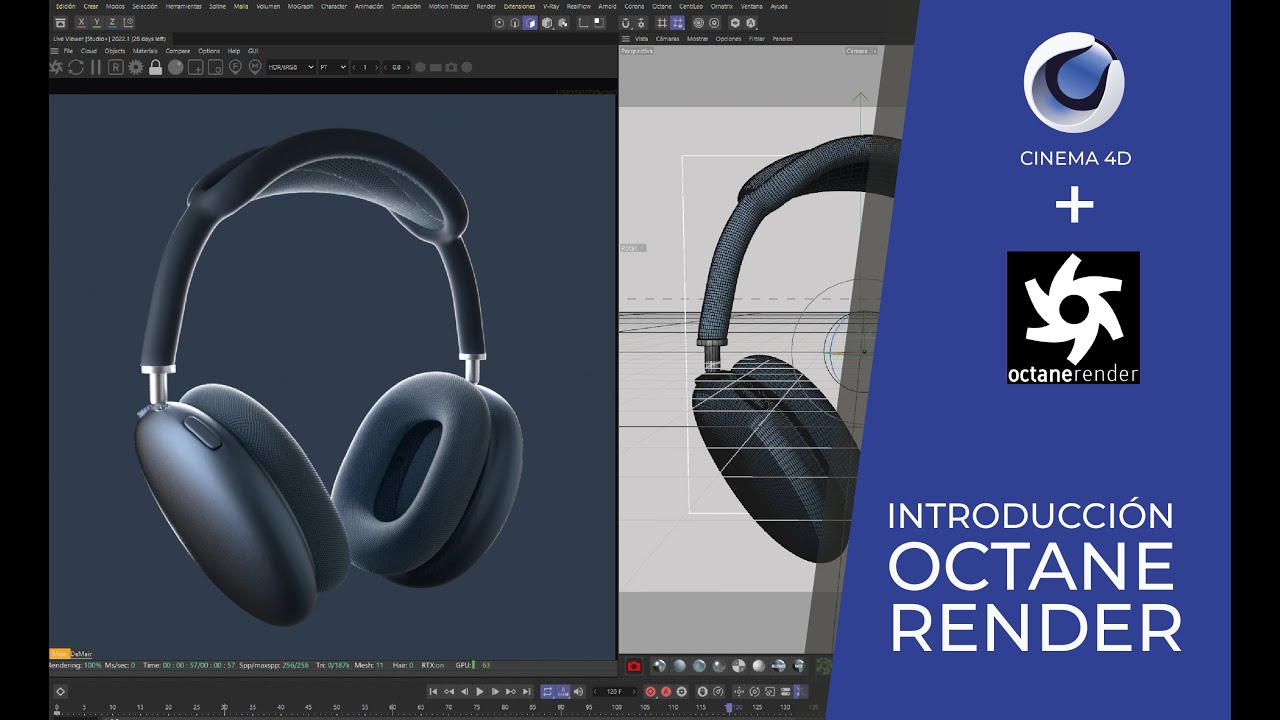This screenshot has width=1280, height=720.
Task: Click frame 60 on the timeline ruler
Action: (393, 707)
